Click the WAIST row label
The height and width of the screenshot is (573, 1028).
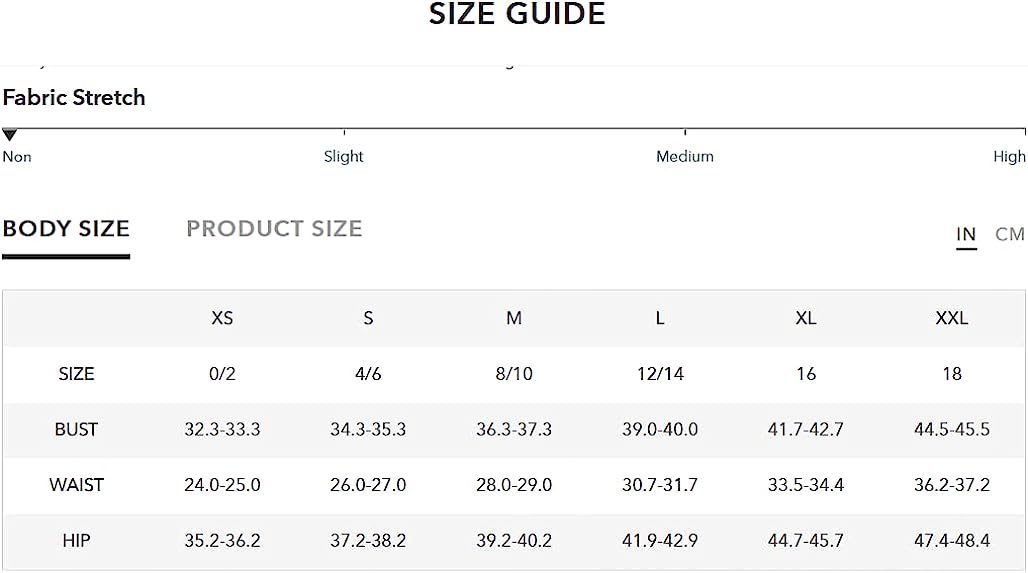tap(76, 485)
